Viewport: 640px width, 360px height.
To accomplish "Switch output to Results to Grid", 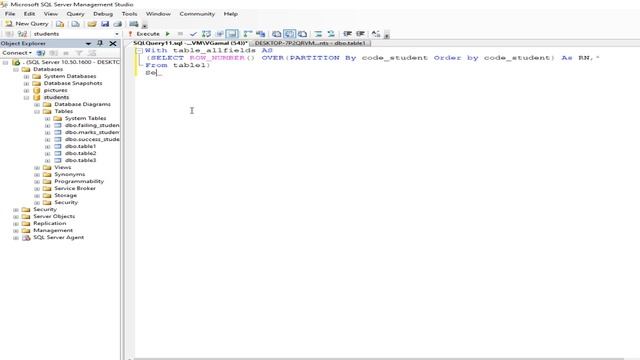I will point(289,34).
